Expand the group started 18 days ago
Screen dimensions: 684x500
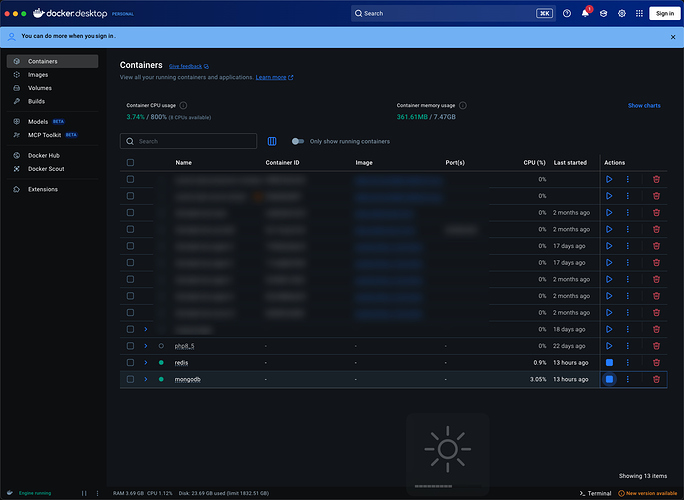tap(146, 329)
